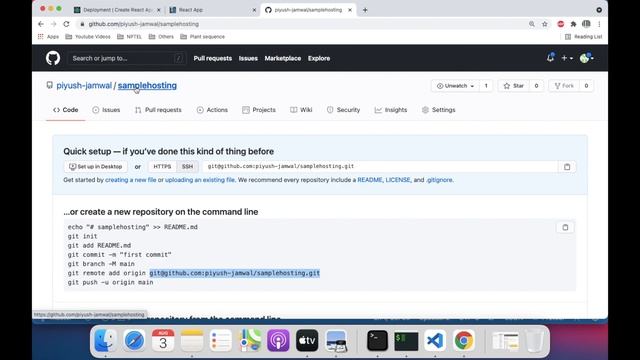Go to Marketplace
This screenshot has width=640, height=360.
click(x=282, y=58)
